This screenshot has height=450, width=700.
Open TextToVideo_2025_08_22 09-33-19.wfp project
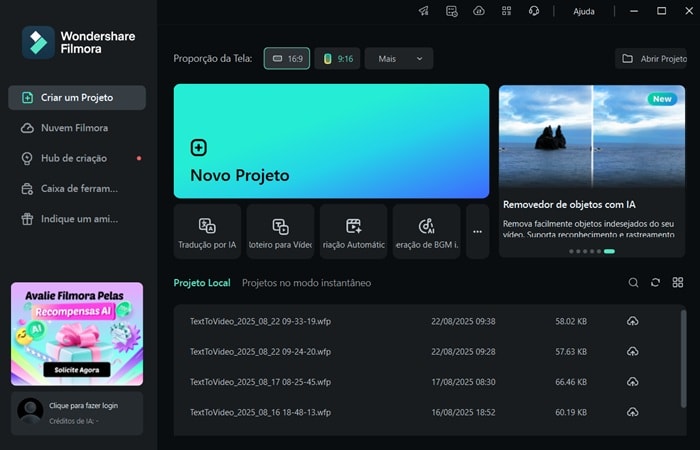click(x=260, y=321)
